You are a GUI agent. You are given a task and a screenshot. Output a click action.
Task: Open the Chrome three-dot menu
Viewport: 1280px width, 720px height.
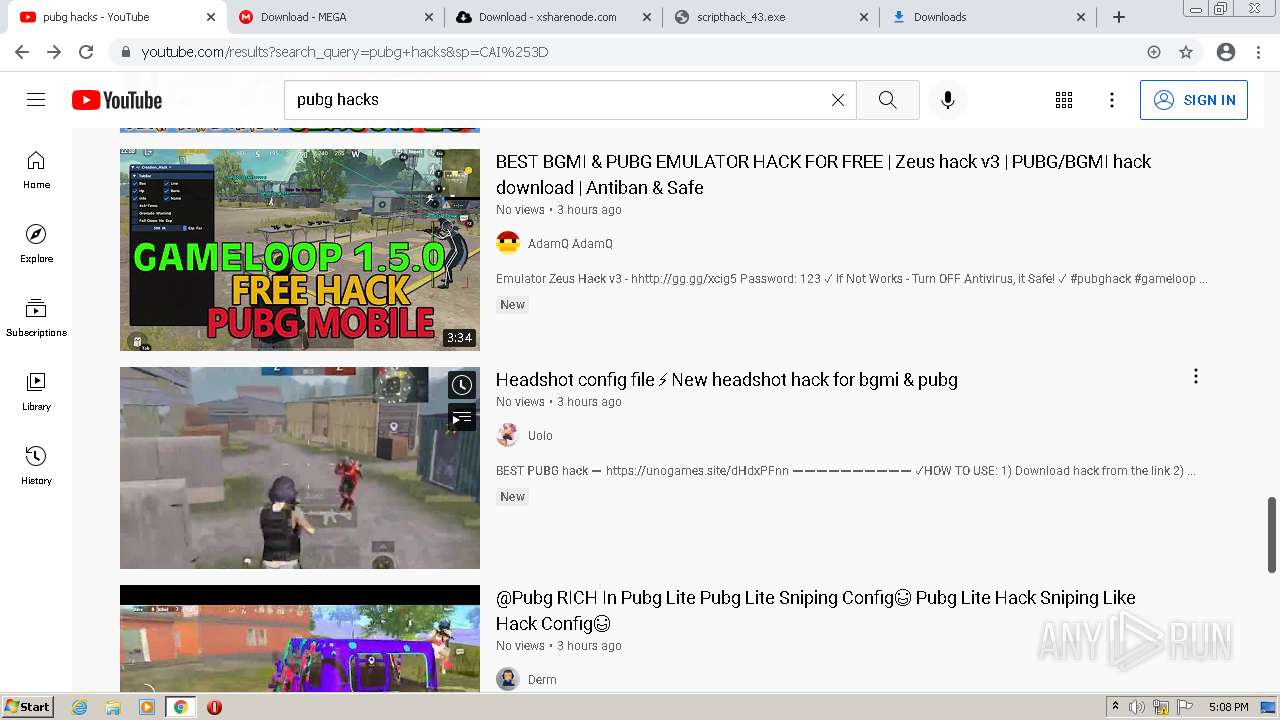1258,52
